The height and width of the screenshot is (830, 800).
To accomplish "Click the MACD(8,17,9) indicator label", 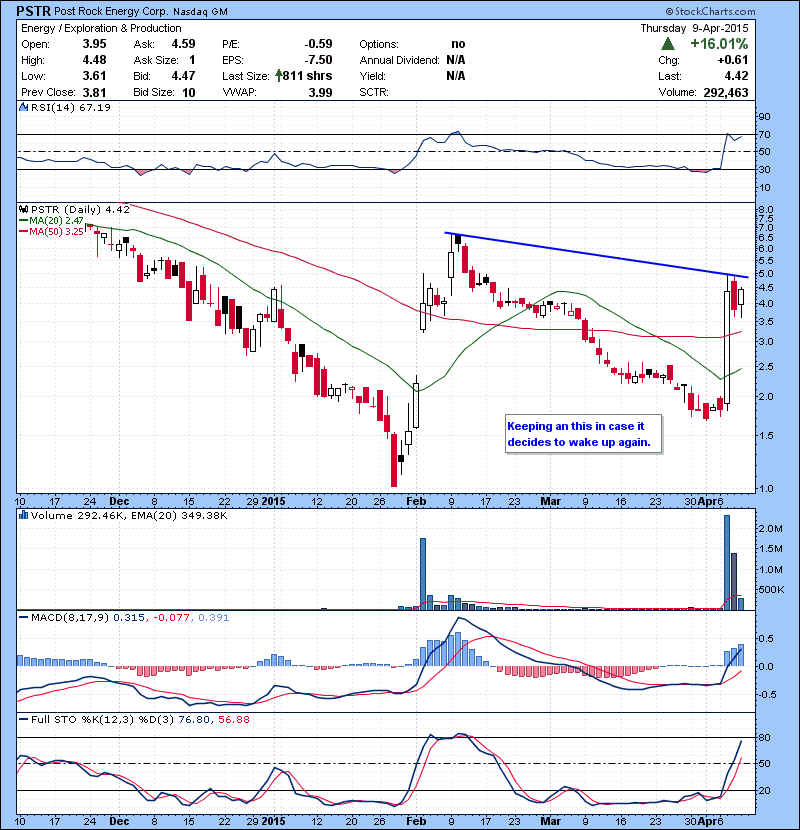I will click(70, 618).
